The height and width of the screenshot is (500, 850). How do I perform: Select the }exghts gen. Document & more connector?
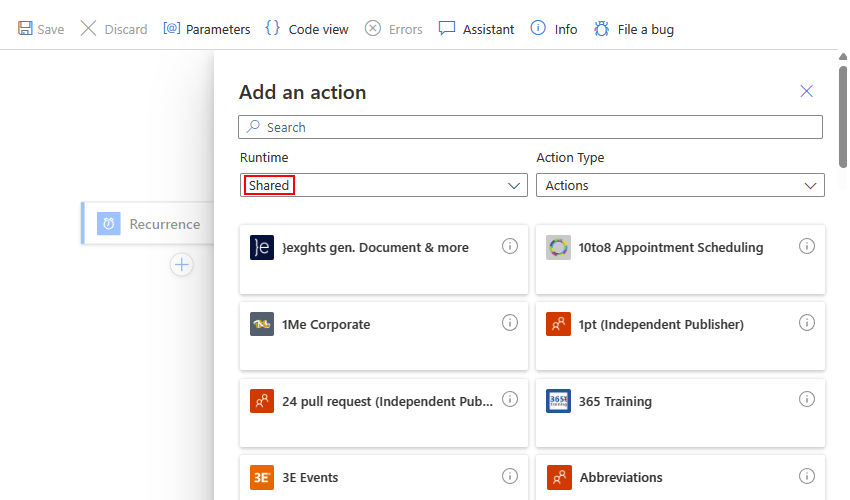click(x=384, y=259)
